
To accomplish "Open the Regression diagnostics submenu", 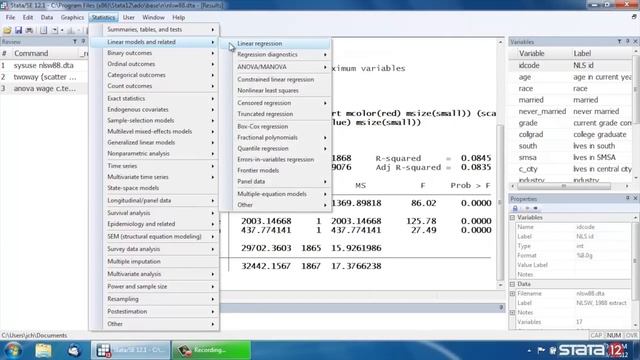I will (x=282, y=54).
